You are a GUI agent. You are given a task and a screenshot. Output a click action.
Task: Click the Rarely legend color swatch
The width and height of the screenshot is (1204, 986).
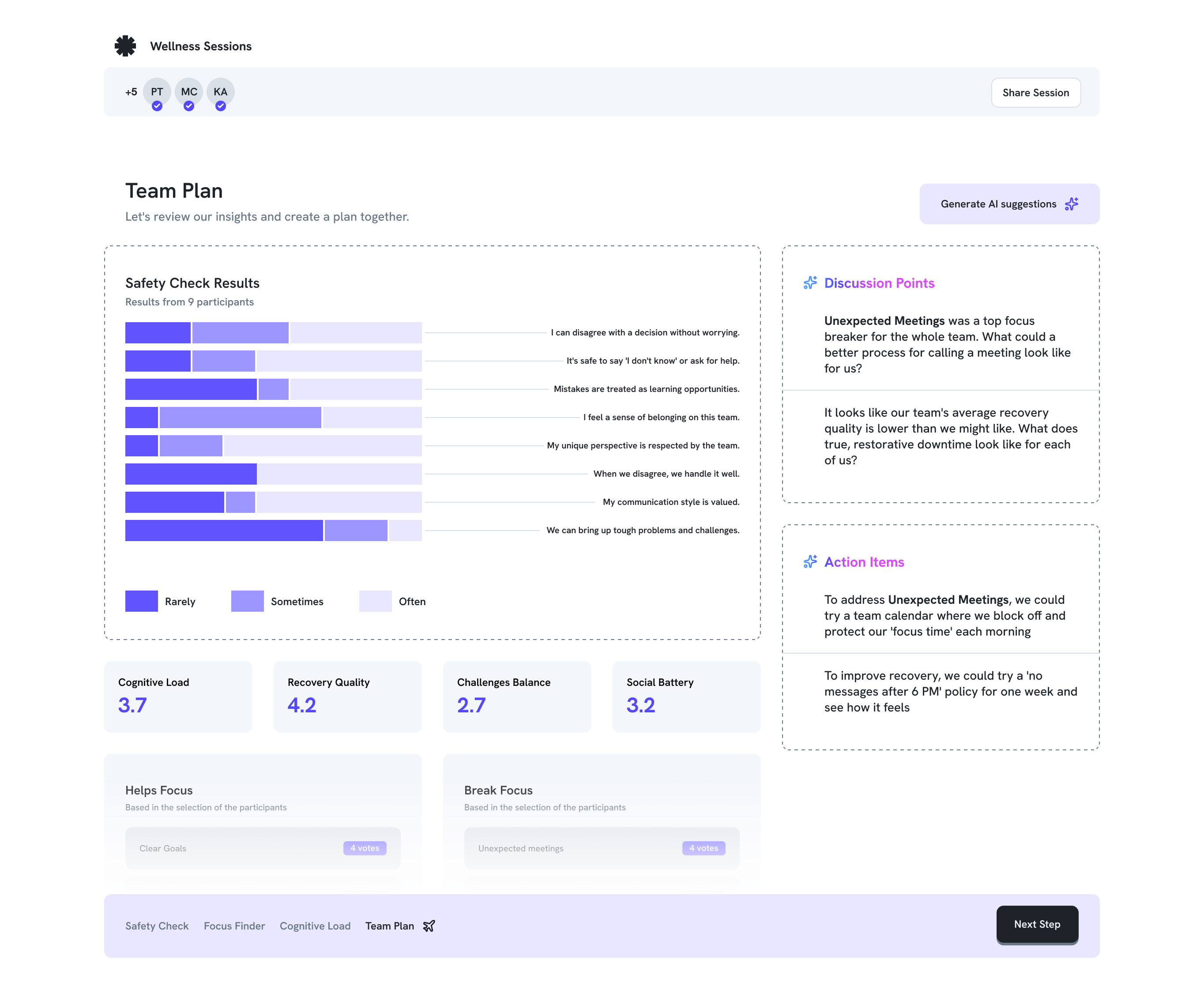[x=141, y=601]
